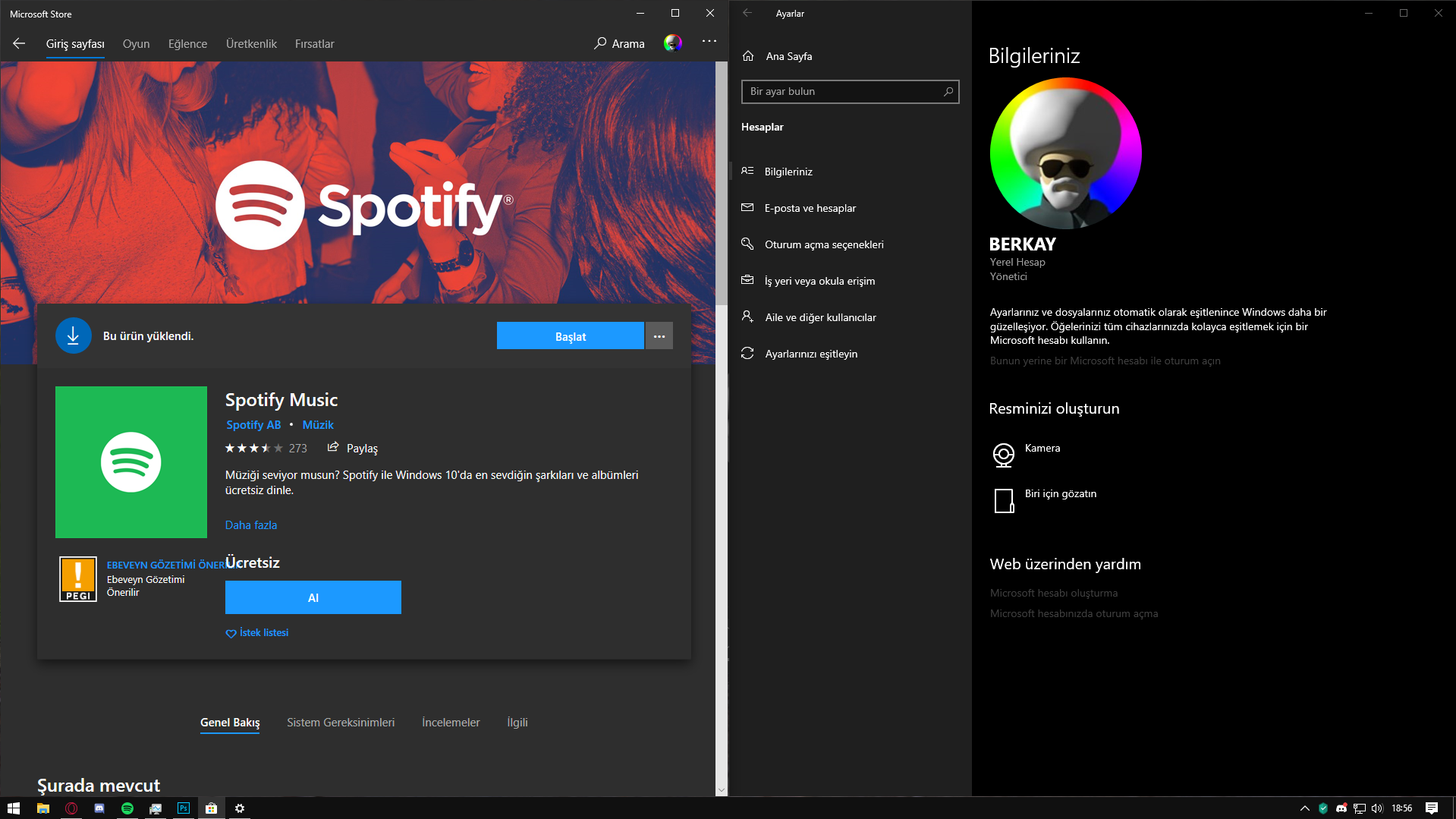The height and width of the screenshot is (819, 1456).
Task: Open the Giriş sayfası tab
Action: [x=75, y=44]
